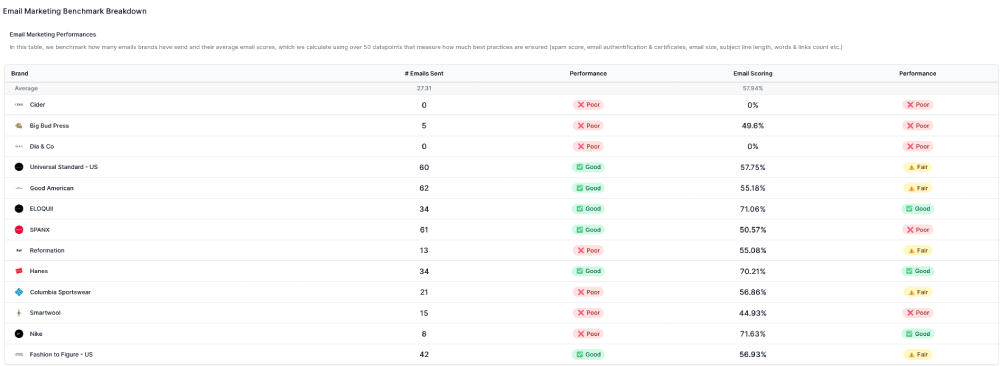Click the Cider brand name
The width and height of the screenshot is (1000, 366).
tap(38, 105)
